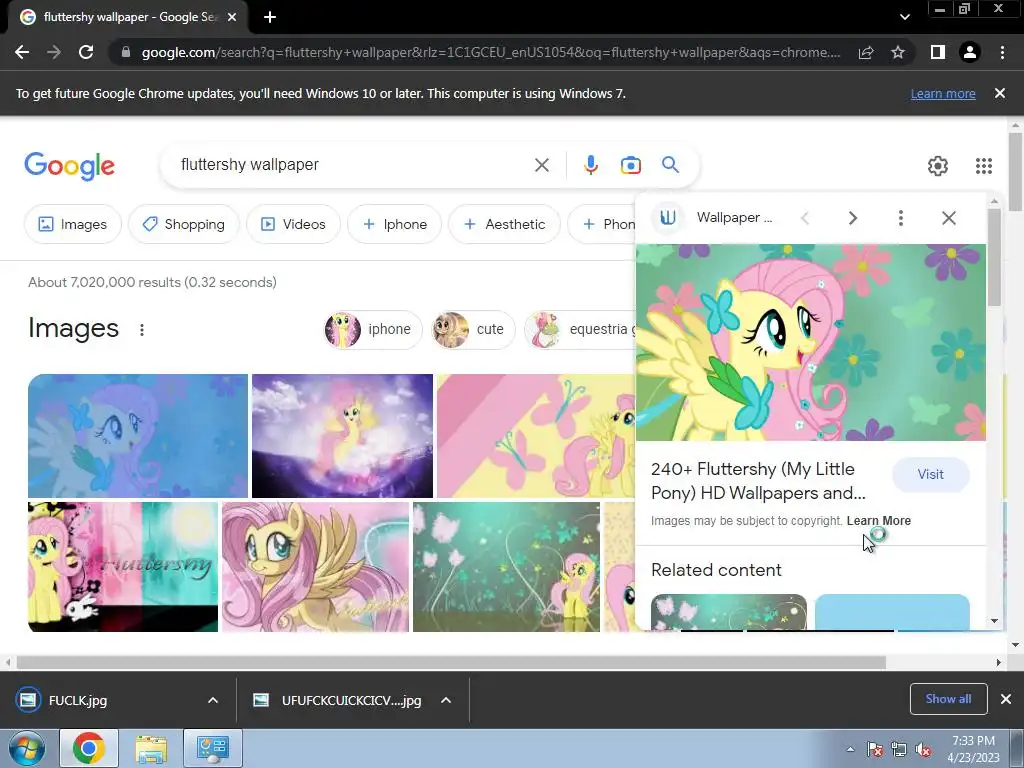This screenshot has height=768, width=1024.
Task: Open Windows Explorer from the taskbar
Action: pos(151,748)
